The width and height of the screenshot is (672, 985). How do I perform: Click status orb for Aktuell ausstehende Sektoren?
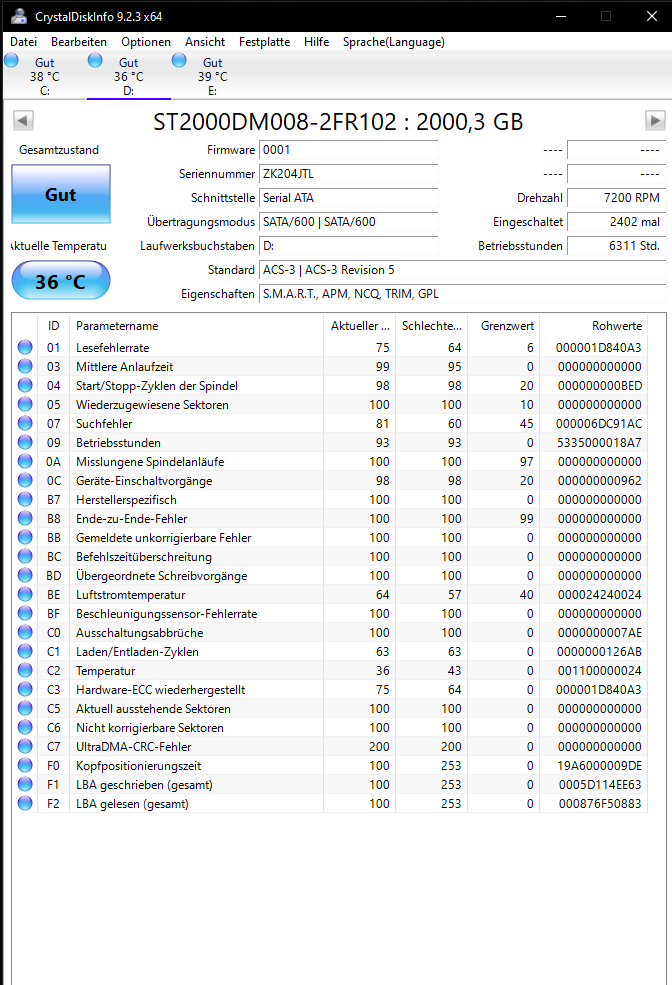click(25, 709)
